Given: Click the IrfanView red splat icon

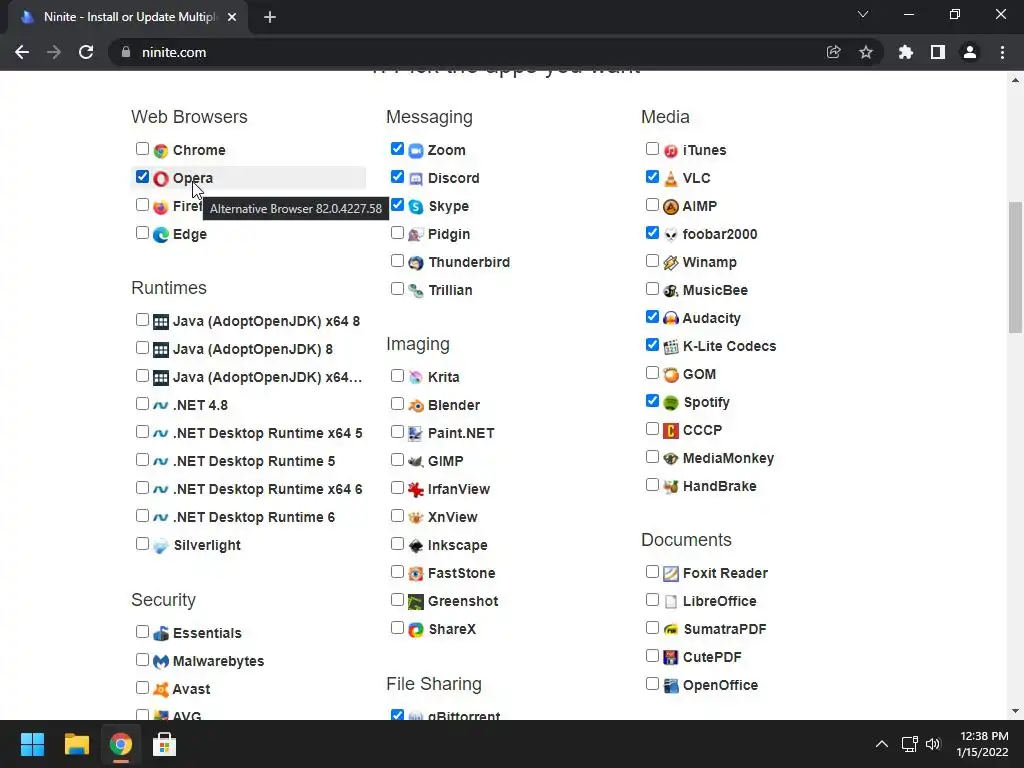Looking at the screenshot, I should click(x=416, y=489).
